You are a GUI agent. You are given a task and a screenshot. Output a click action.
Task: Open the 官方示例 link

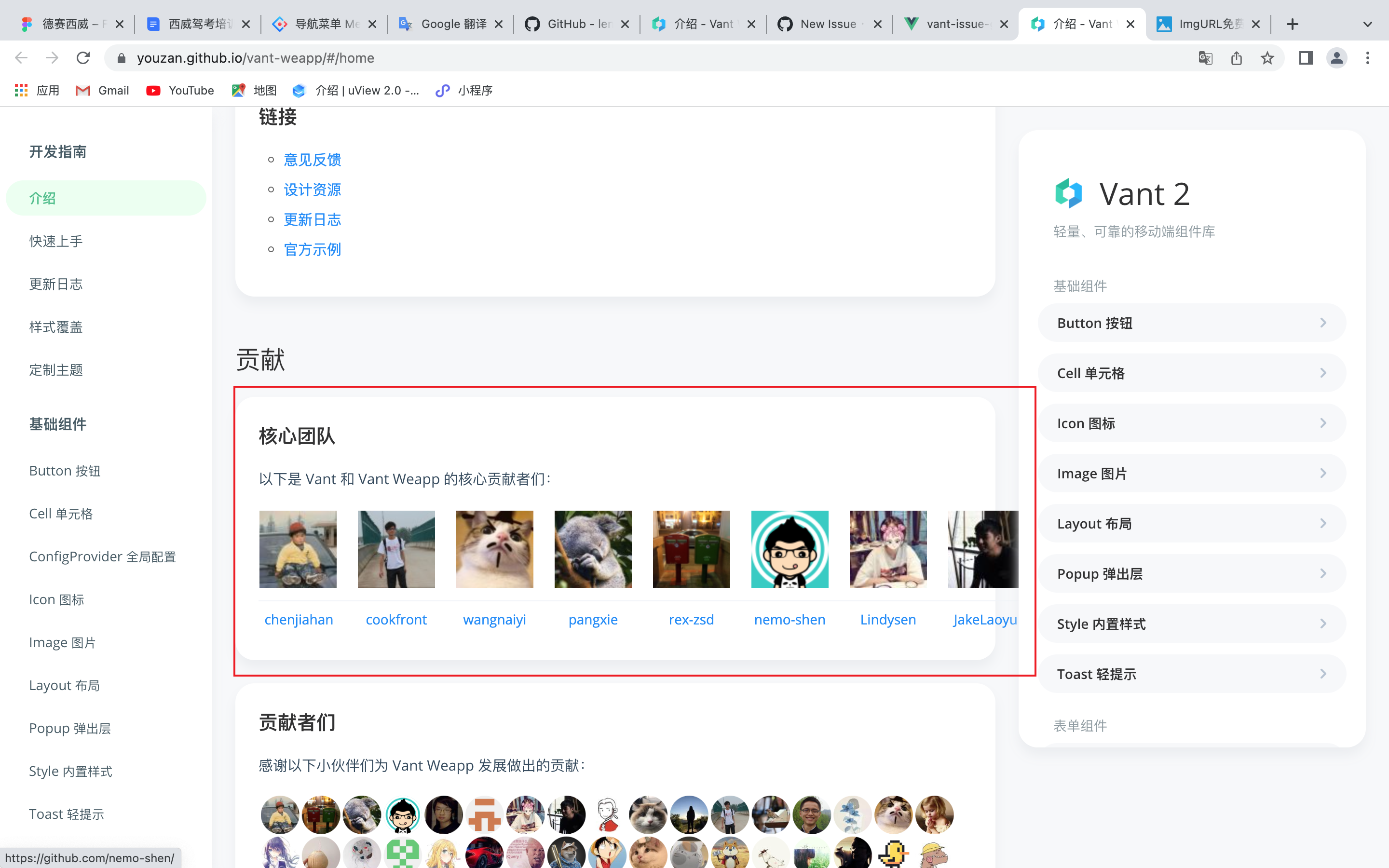tap(312, 249)
